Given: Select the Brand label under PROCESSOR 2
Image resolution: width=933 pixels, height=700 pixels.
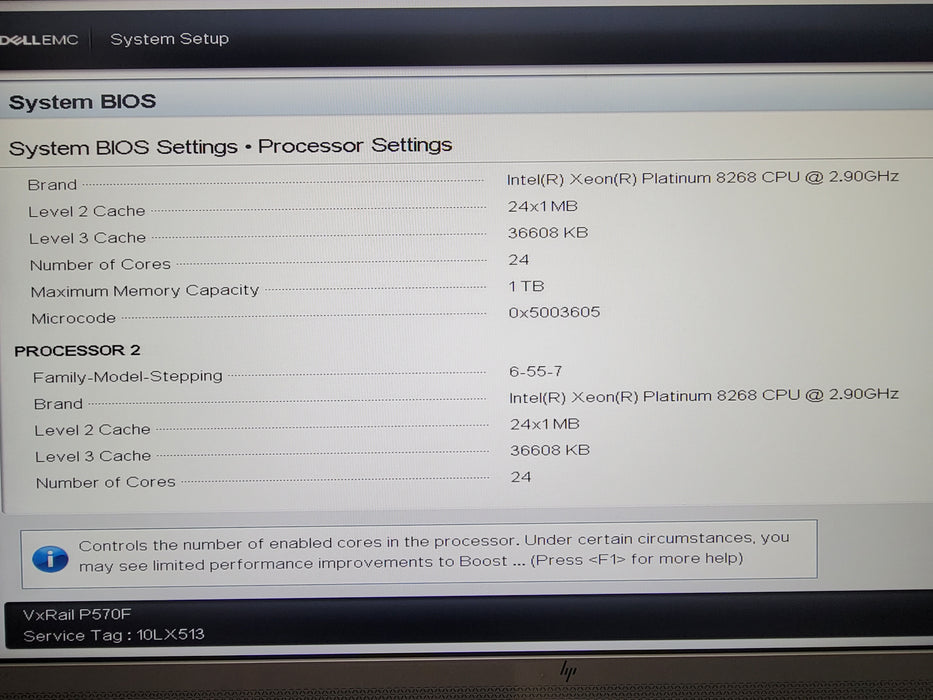Looking at the screenshot, I should coord(58,404).
